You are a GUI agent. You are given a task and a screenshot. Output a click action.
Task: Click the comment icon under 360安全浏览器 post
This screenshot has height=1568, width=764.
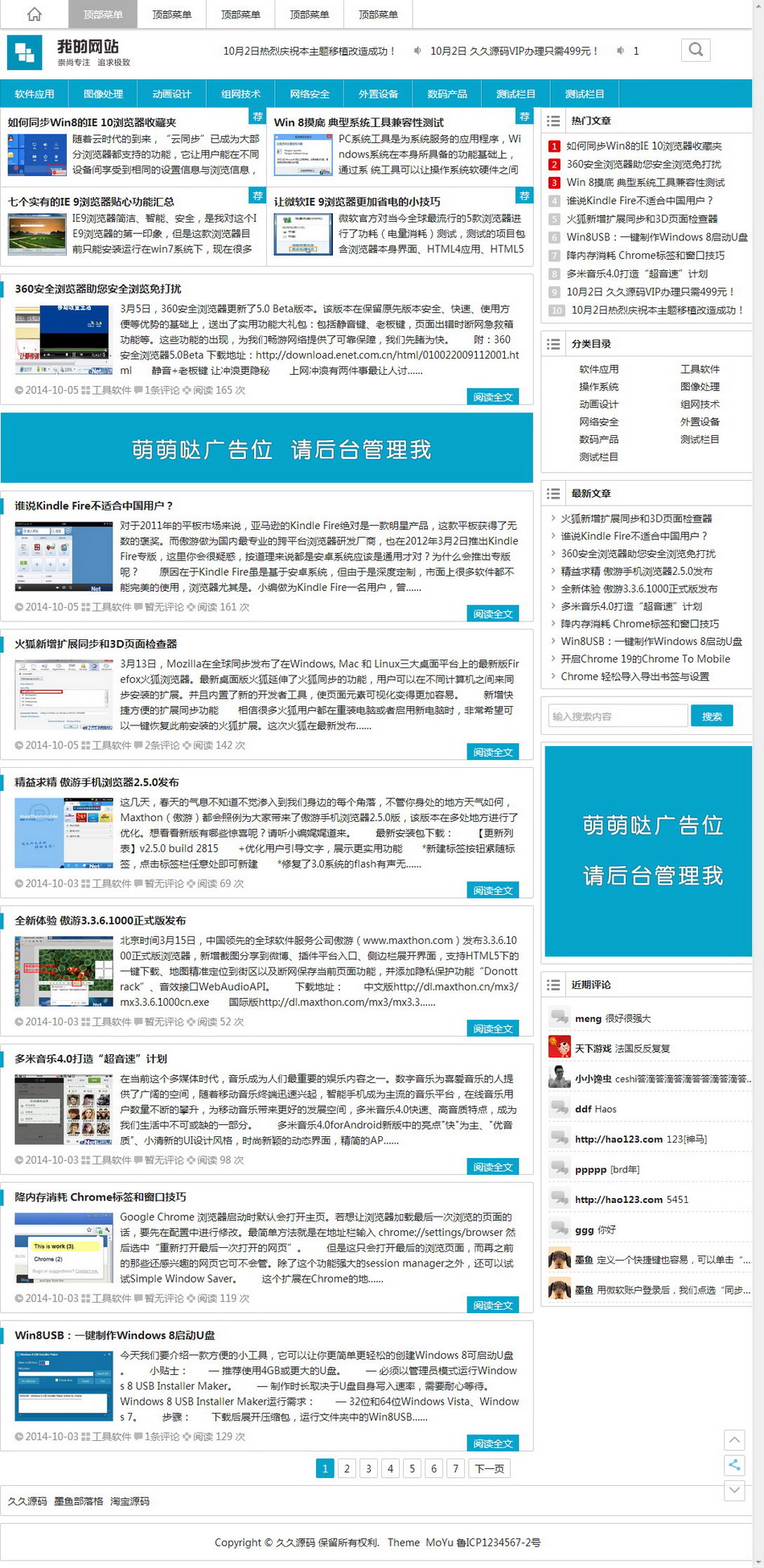tap(138, 390)
